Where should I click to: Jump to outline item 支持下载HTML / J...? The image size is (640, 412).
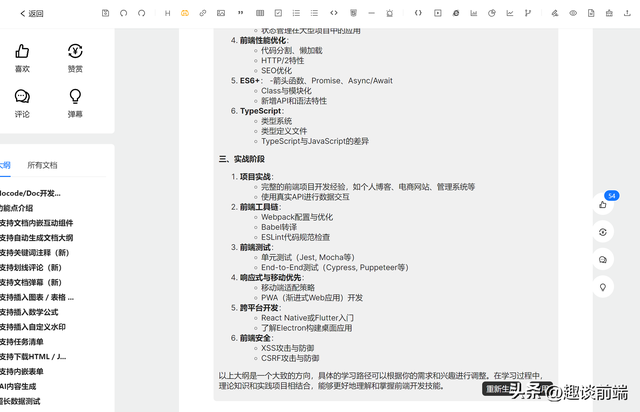pos(33,356)
